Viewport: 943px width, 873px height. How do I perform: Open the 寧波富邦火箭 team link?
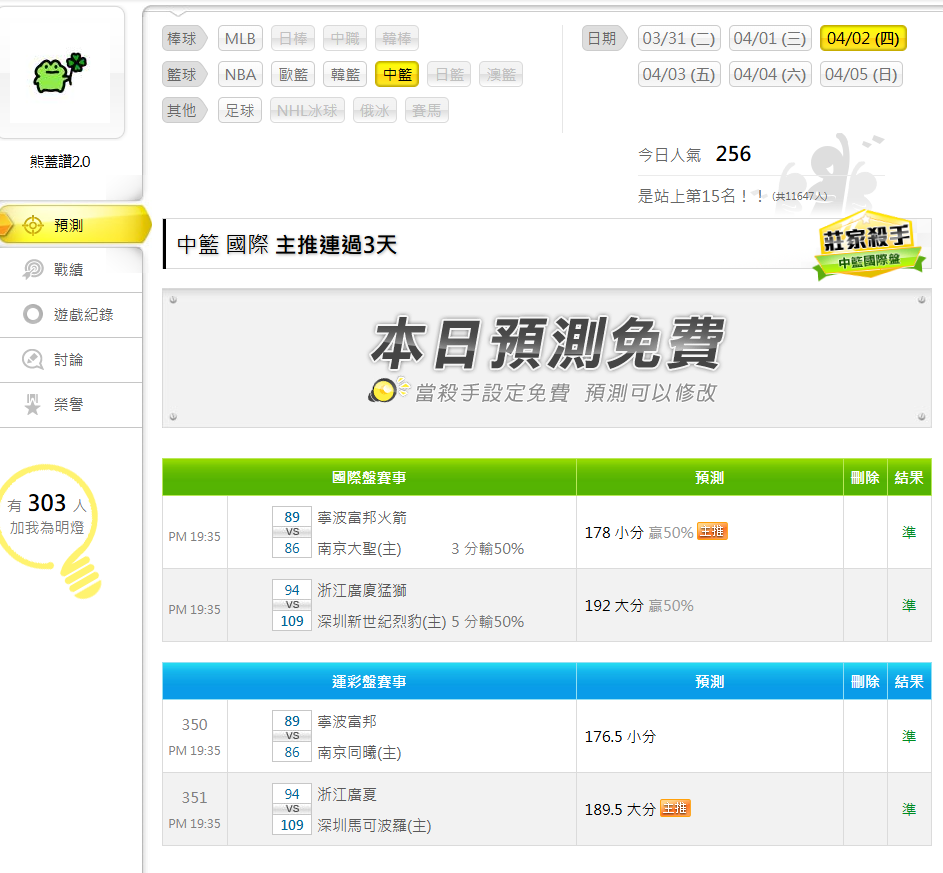[x=362, y=517]
